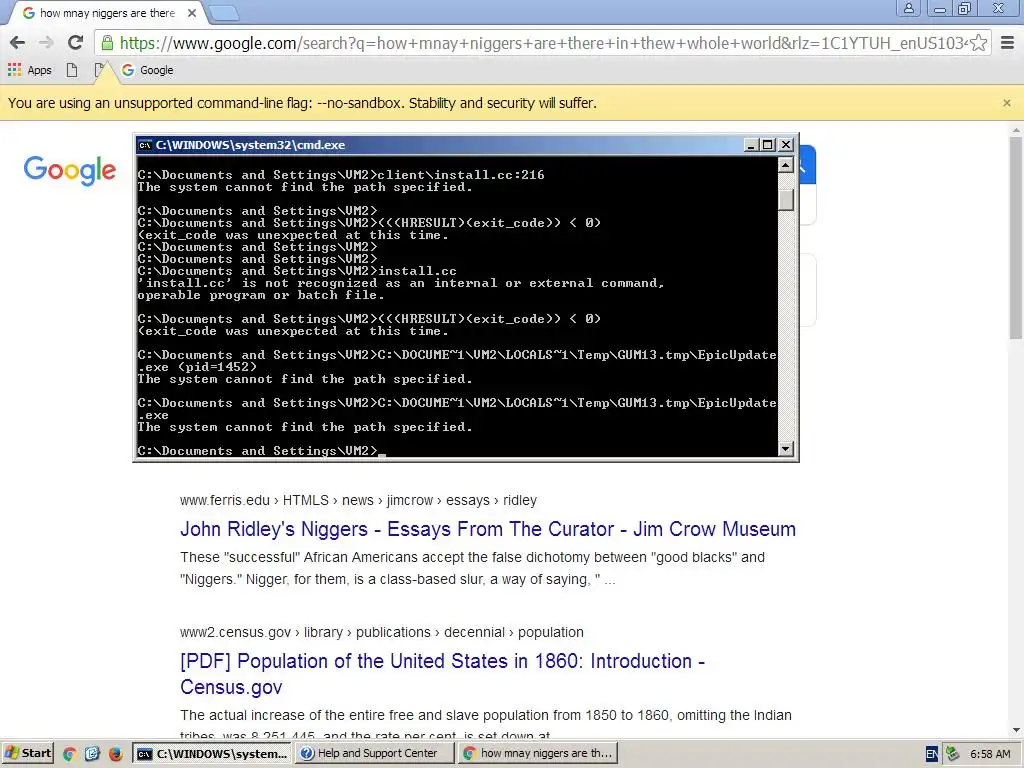Launch the blue quick launch icon beside Chrome
1024x768 pixels.
pyautogui.click(x=92, y=754)
